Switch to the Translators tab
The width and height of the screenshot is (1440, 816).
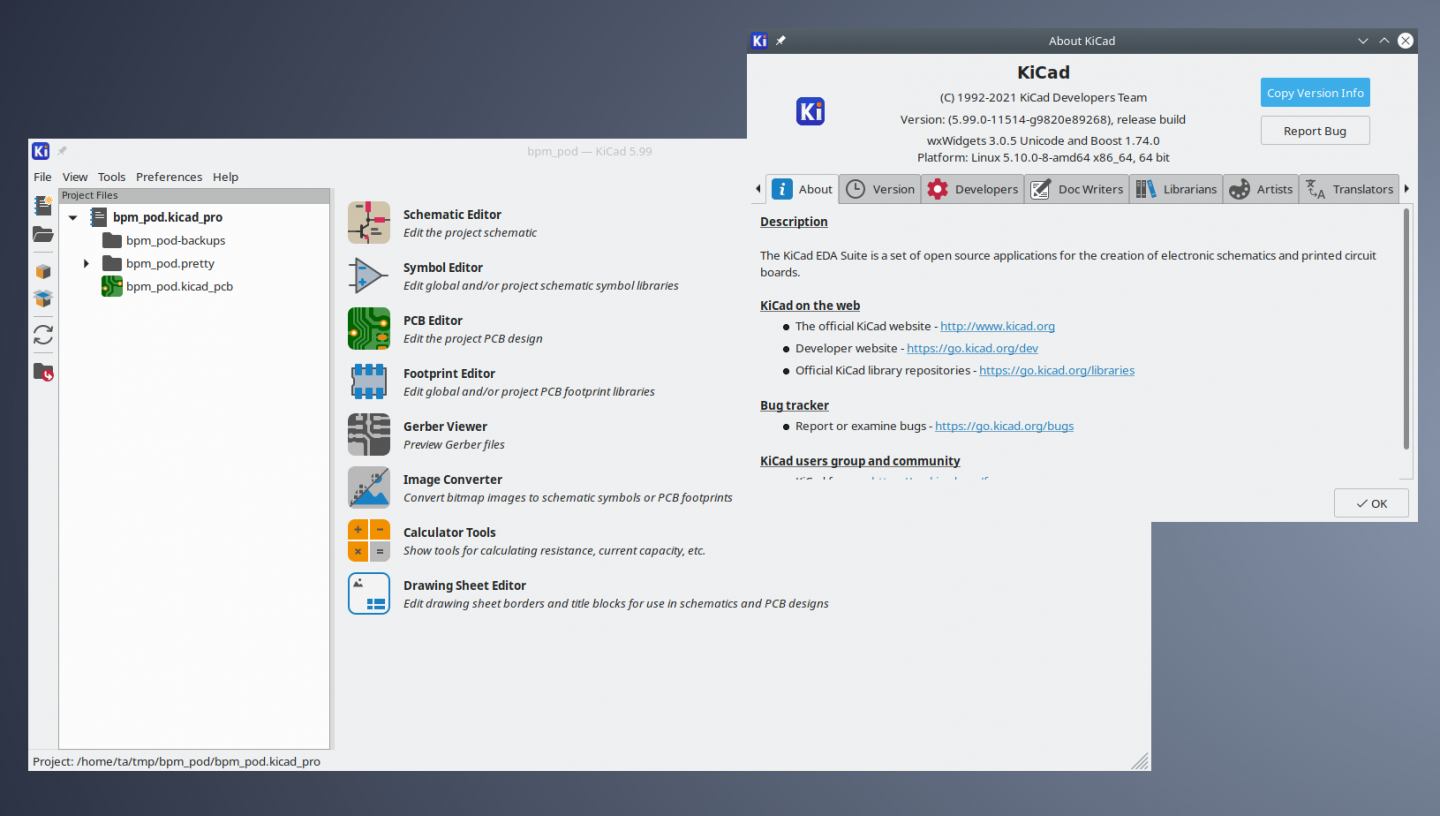coord(1349,189)
